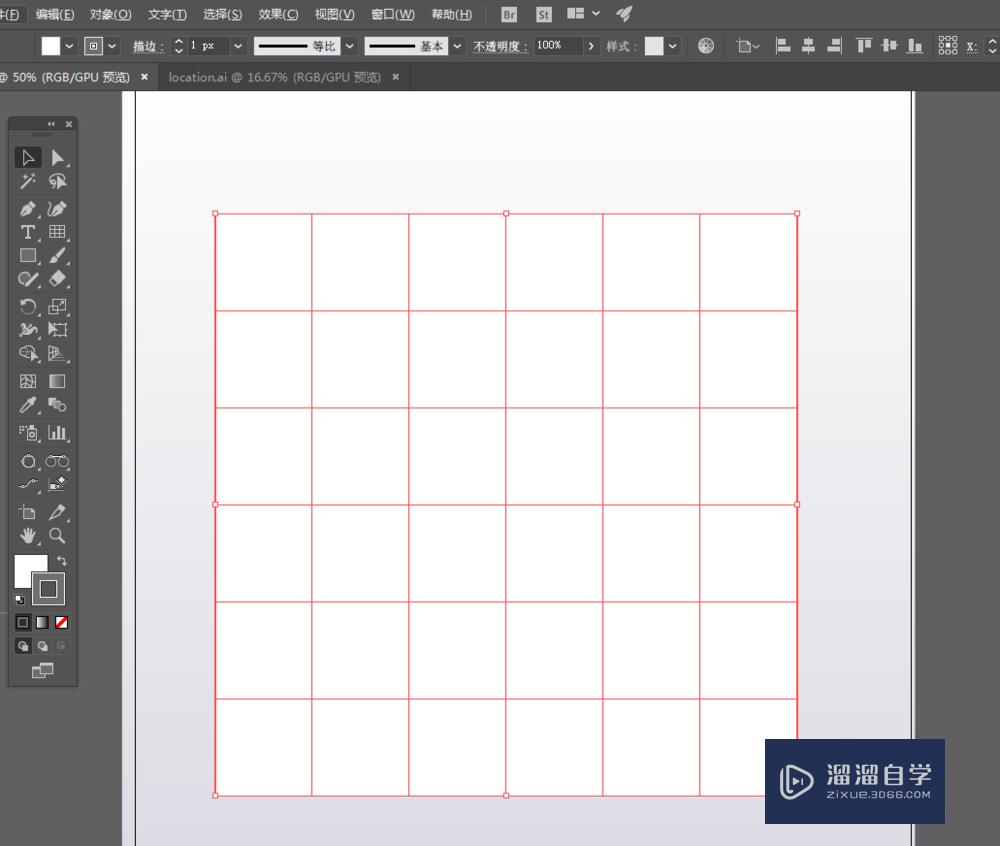Image resolution: width=1000 pixels, height=846 pixels.
Task: Activate the Zoom magnifier tool
Action: 57,536
